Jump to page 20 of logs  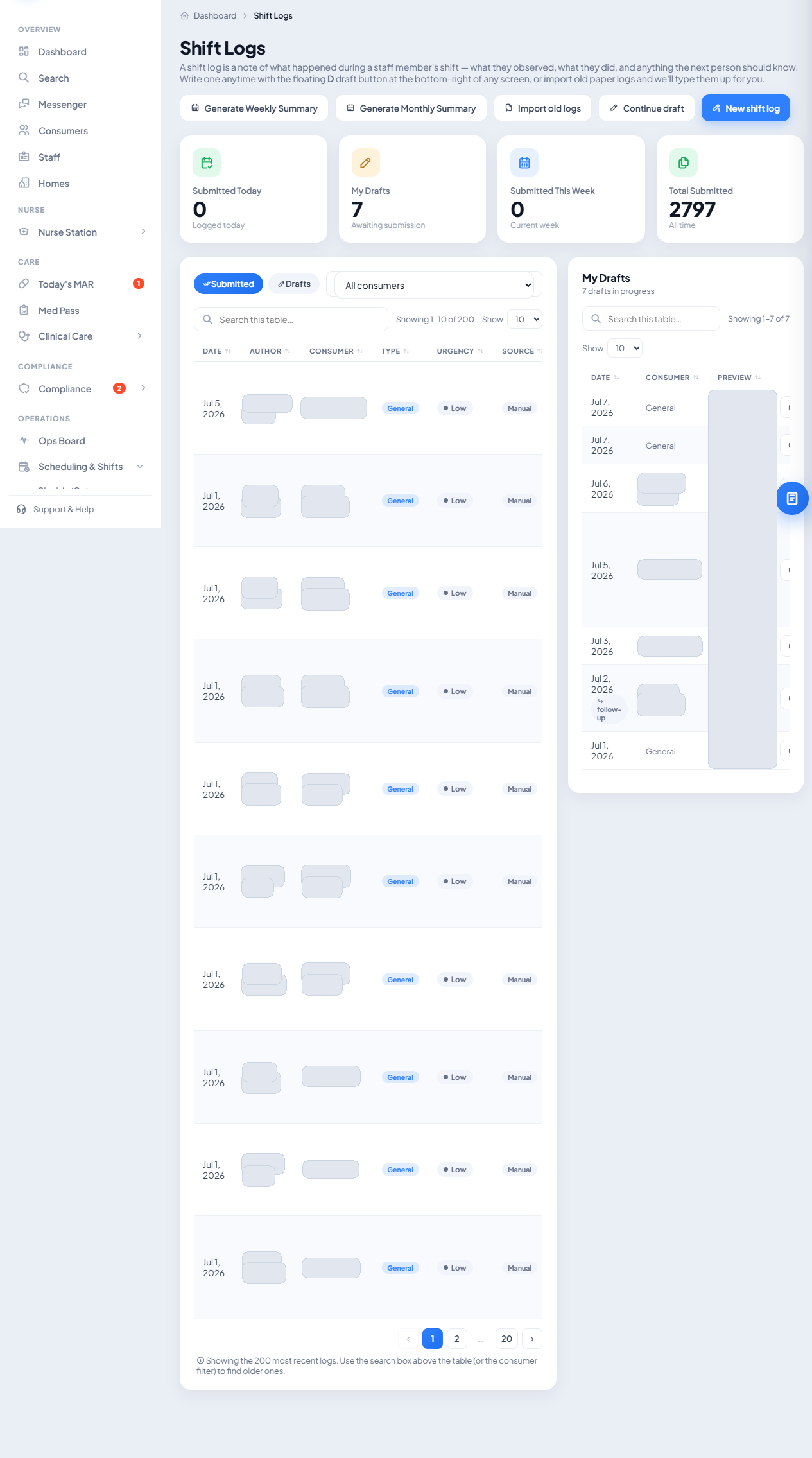506,1339
